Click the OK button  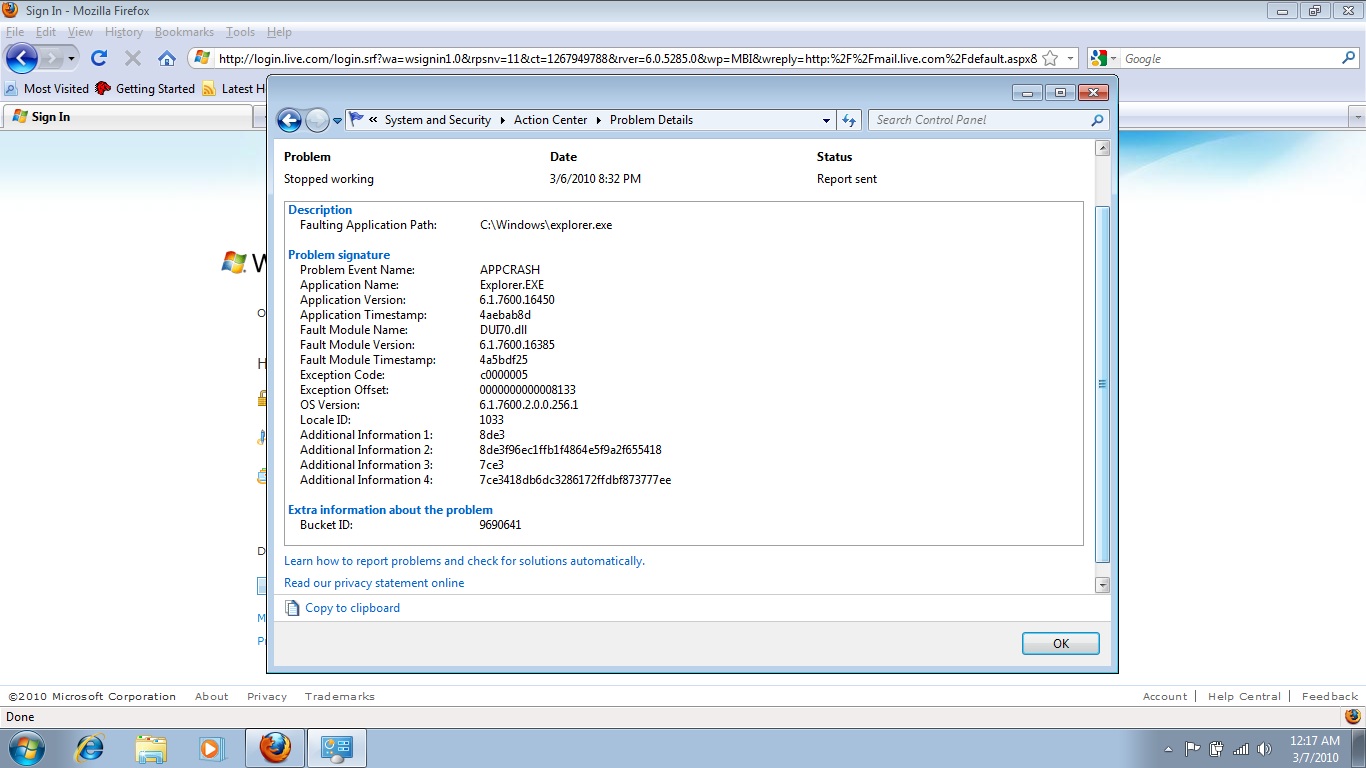(x=1061, y=644)
